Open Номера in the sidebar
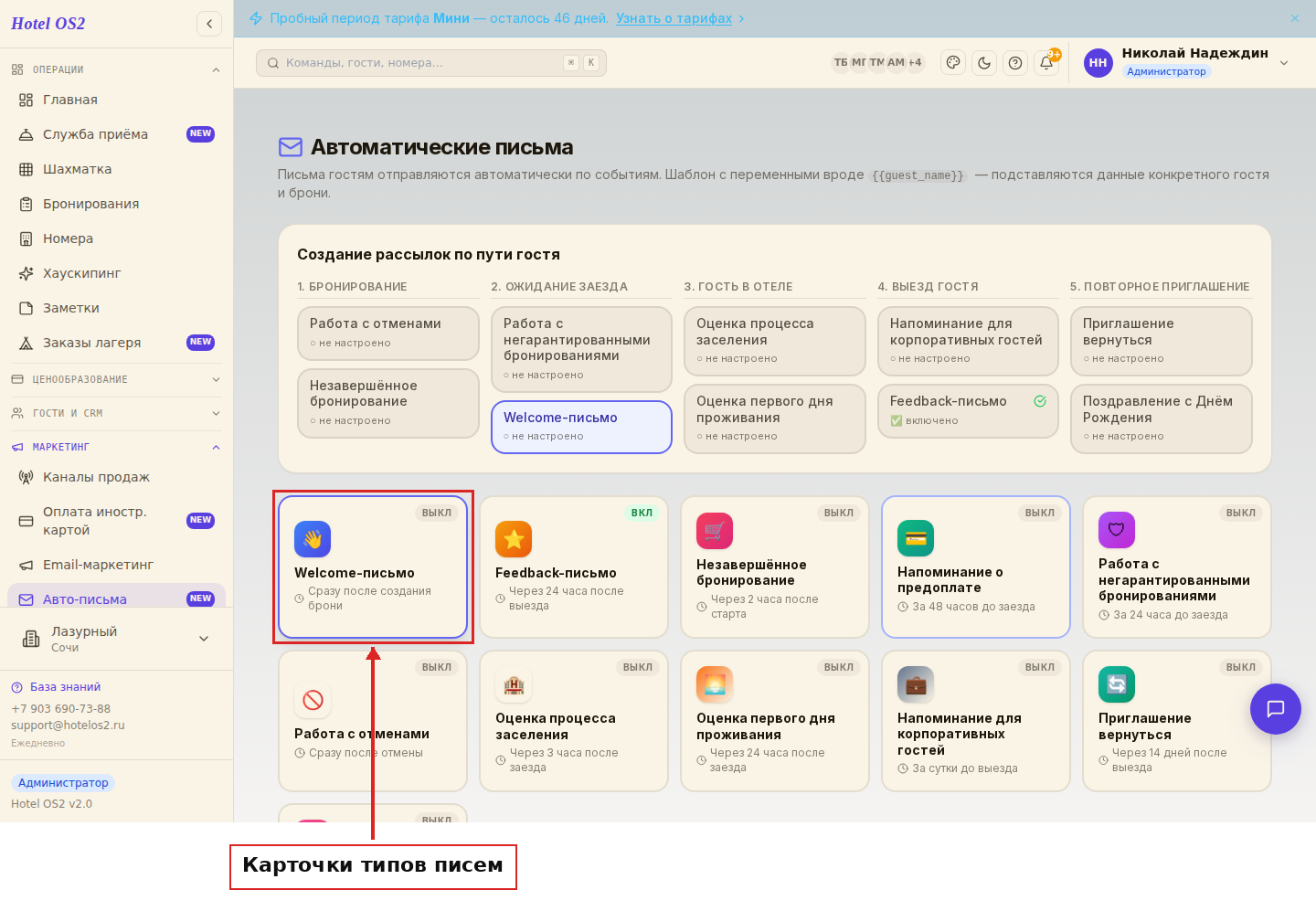 pyautogui.click(x=116, y=238)
